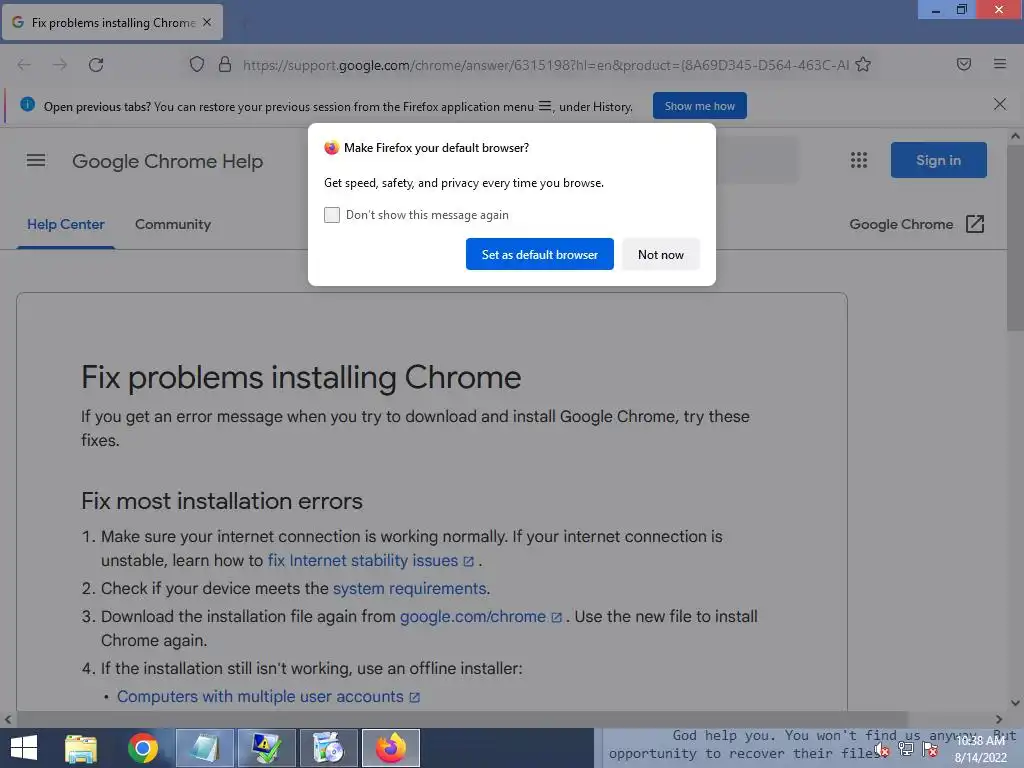Click the info icon on the notification bar
1024x768 pixels.
[x=27, y=104]
